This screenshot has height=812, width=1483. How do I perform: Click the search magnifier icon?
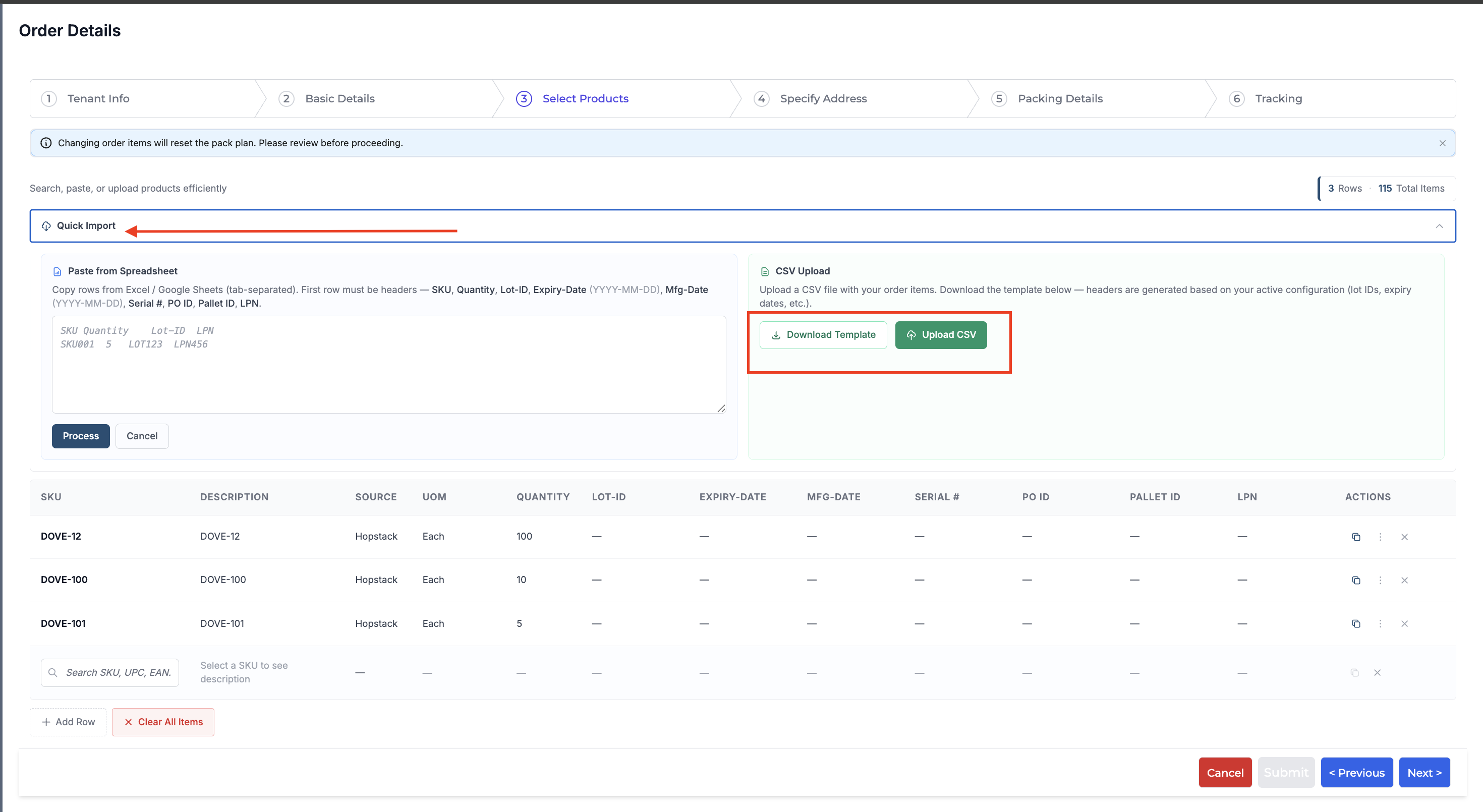point(53,673)
